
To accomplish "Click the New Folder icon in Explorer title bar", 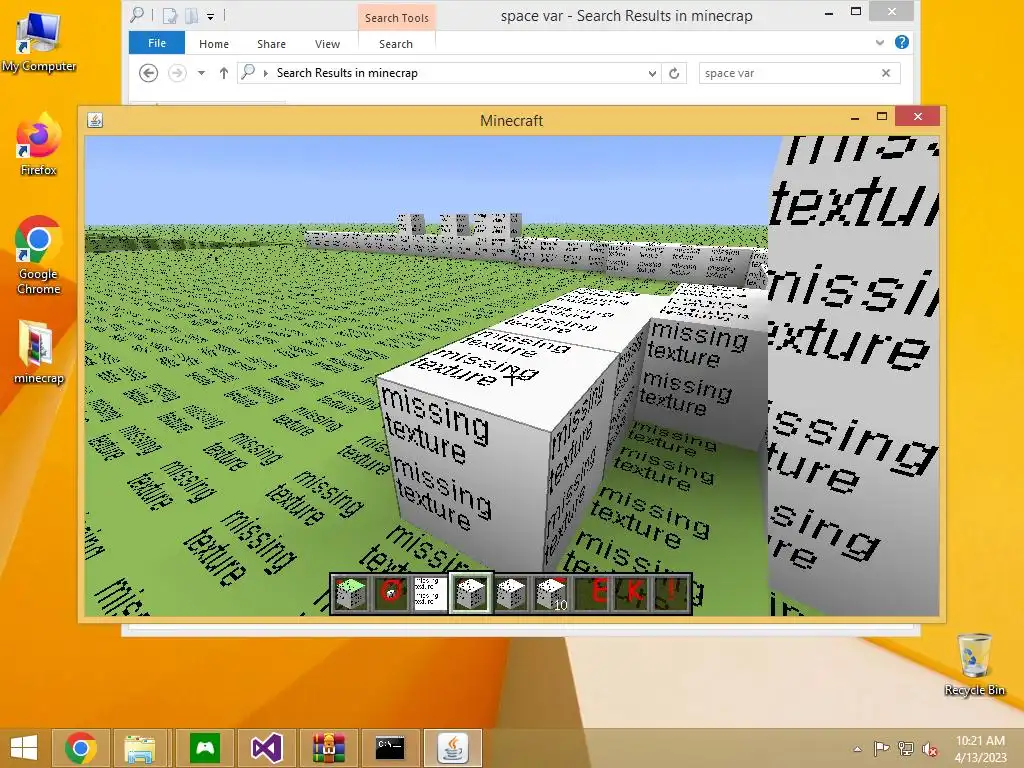I will (191, 15).
